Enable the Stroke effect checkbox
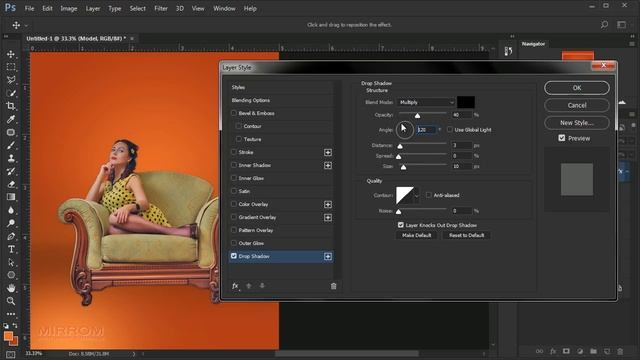The image size is (640, 360). [234, 152]
